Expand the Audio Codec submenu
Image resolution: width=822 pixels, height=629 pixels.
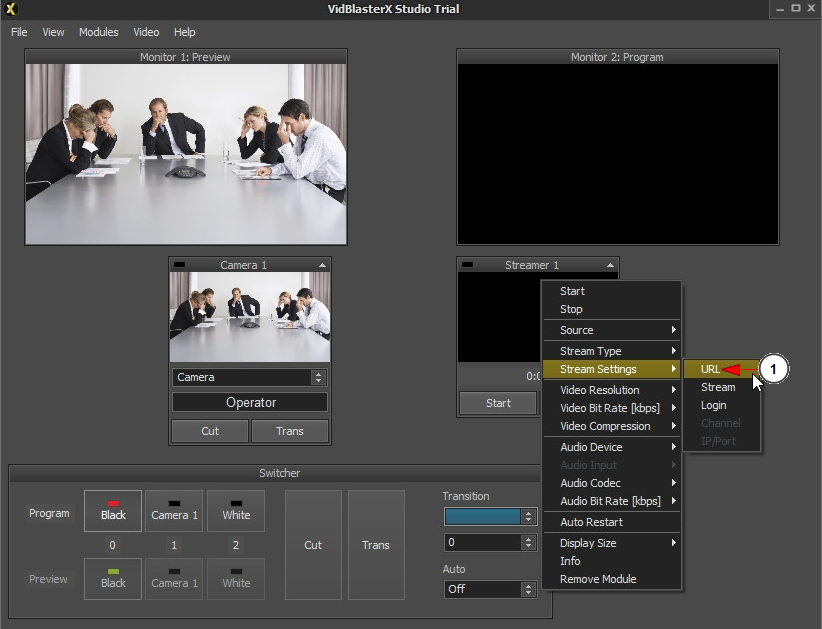[x=612, y=483]
